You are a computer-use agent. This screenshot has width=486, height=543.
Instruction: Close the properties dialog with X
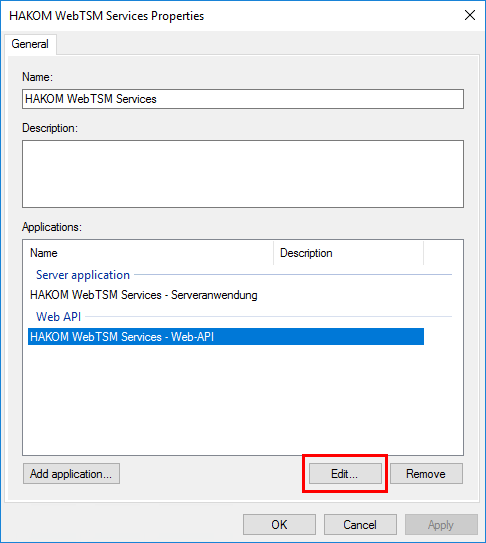click(x=470, y=15)
